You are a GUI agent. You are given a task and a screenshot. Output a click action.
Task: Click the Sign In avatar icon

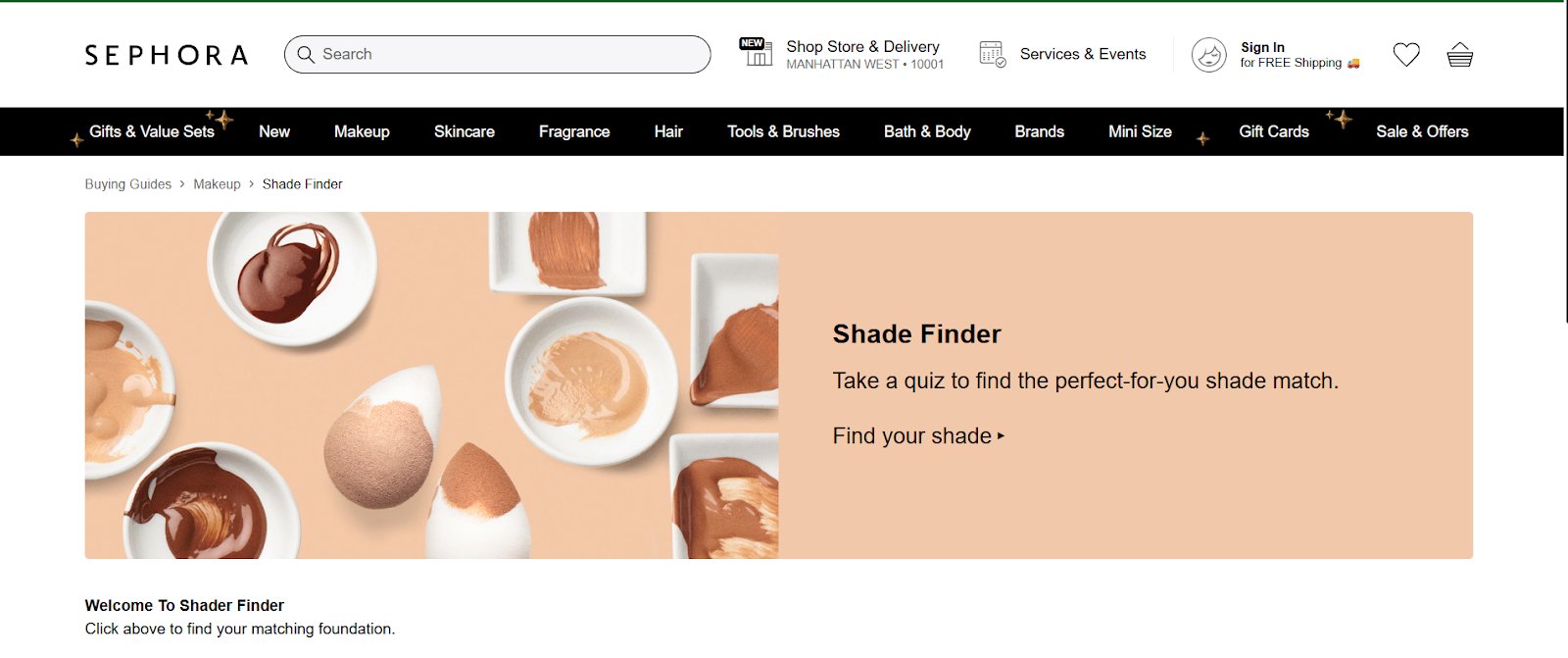(x=1208, y=55)
